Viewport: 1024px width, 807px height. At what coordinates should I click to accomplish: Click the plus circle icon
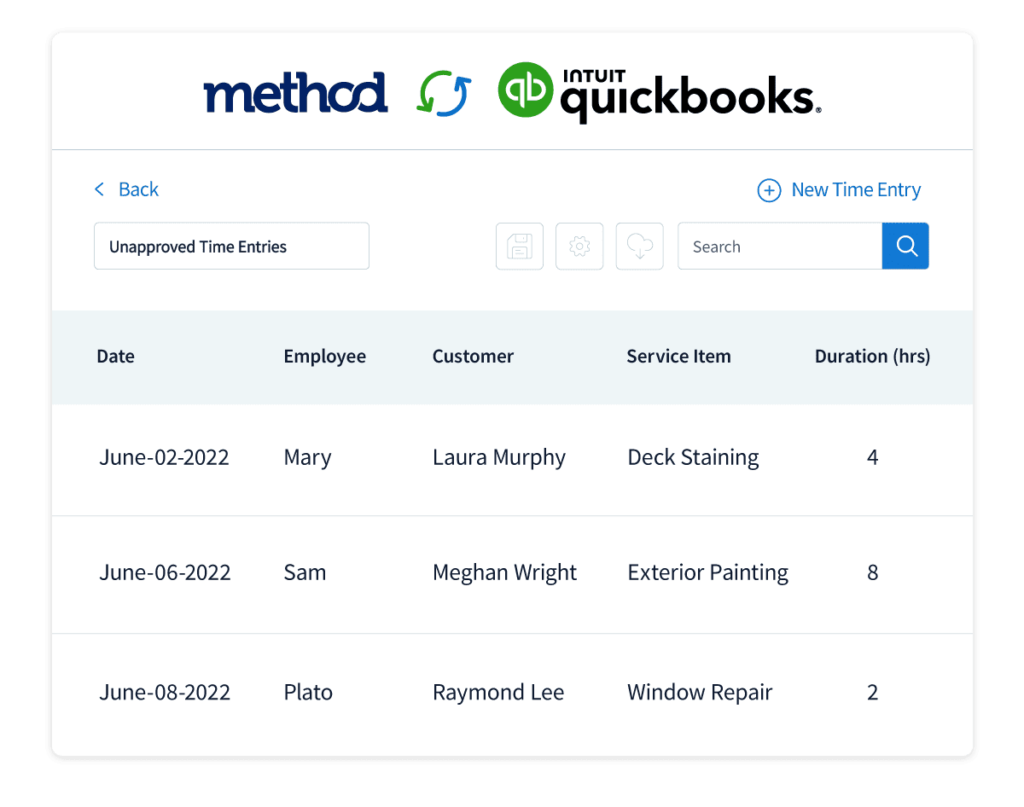tap(769, 190)
